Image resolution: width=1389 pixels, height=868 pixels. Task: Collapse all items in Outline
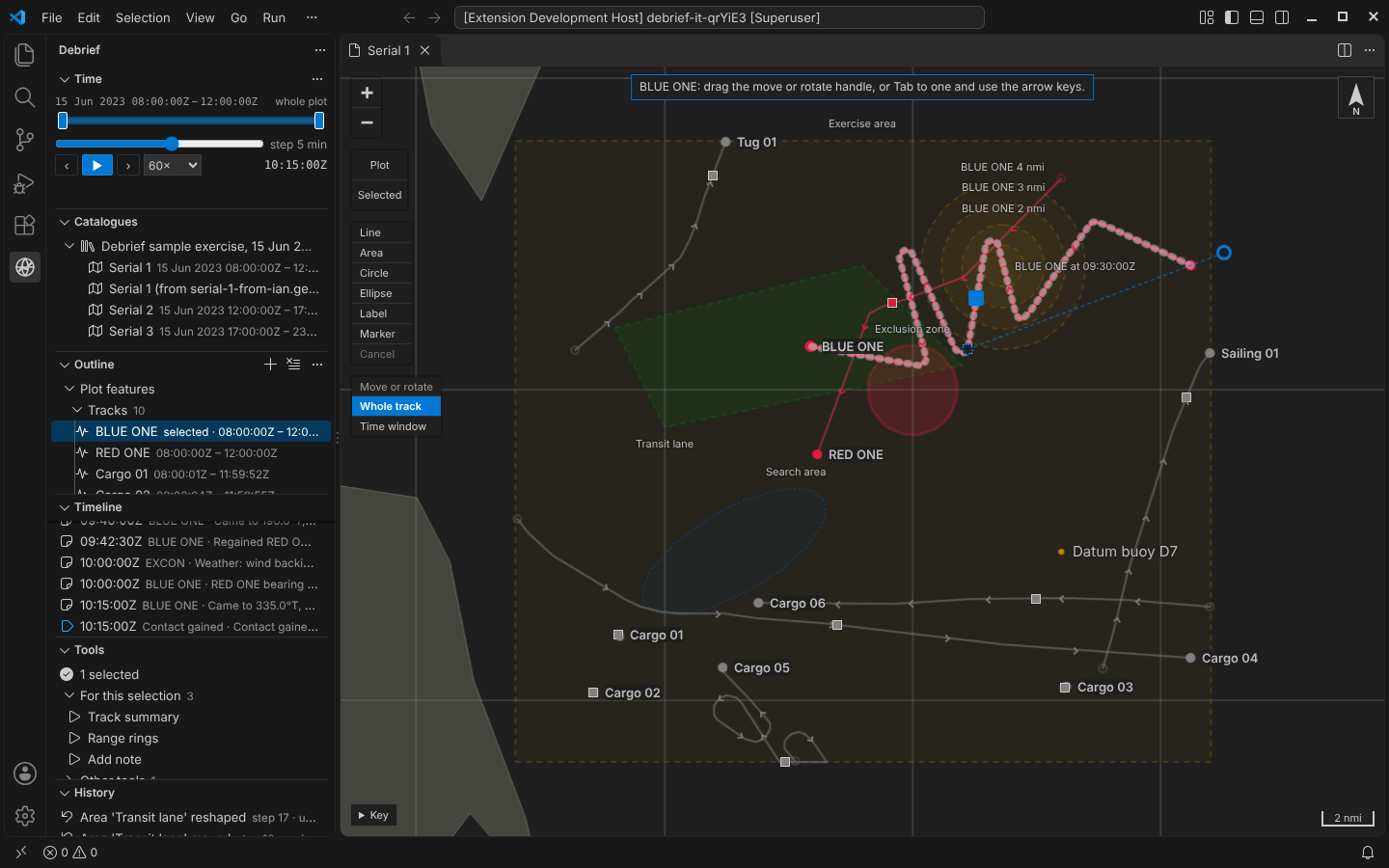[293, 365]
